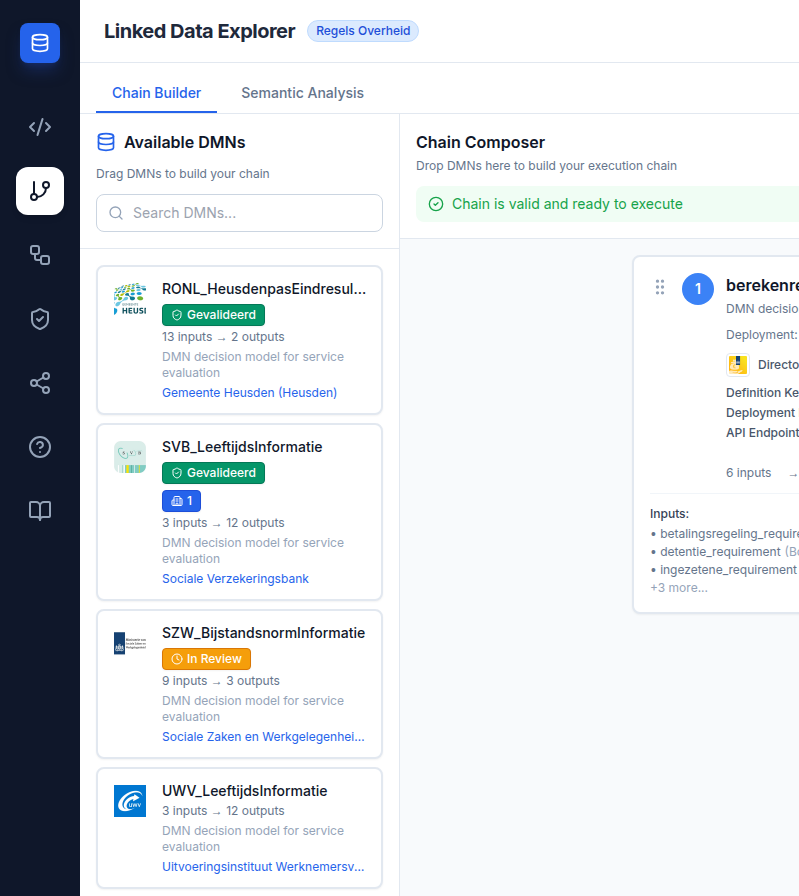This screenshot has width=799, height=896.
Task: Open the help question mark icon
Action: click(x=40, y=447)
